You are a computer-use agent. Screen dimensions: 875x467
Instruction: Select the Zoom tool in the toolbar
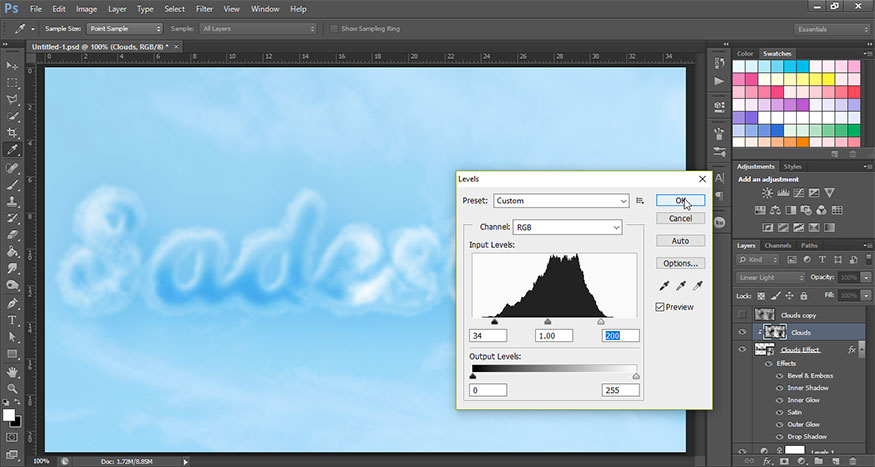coord(13,390)
